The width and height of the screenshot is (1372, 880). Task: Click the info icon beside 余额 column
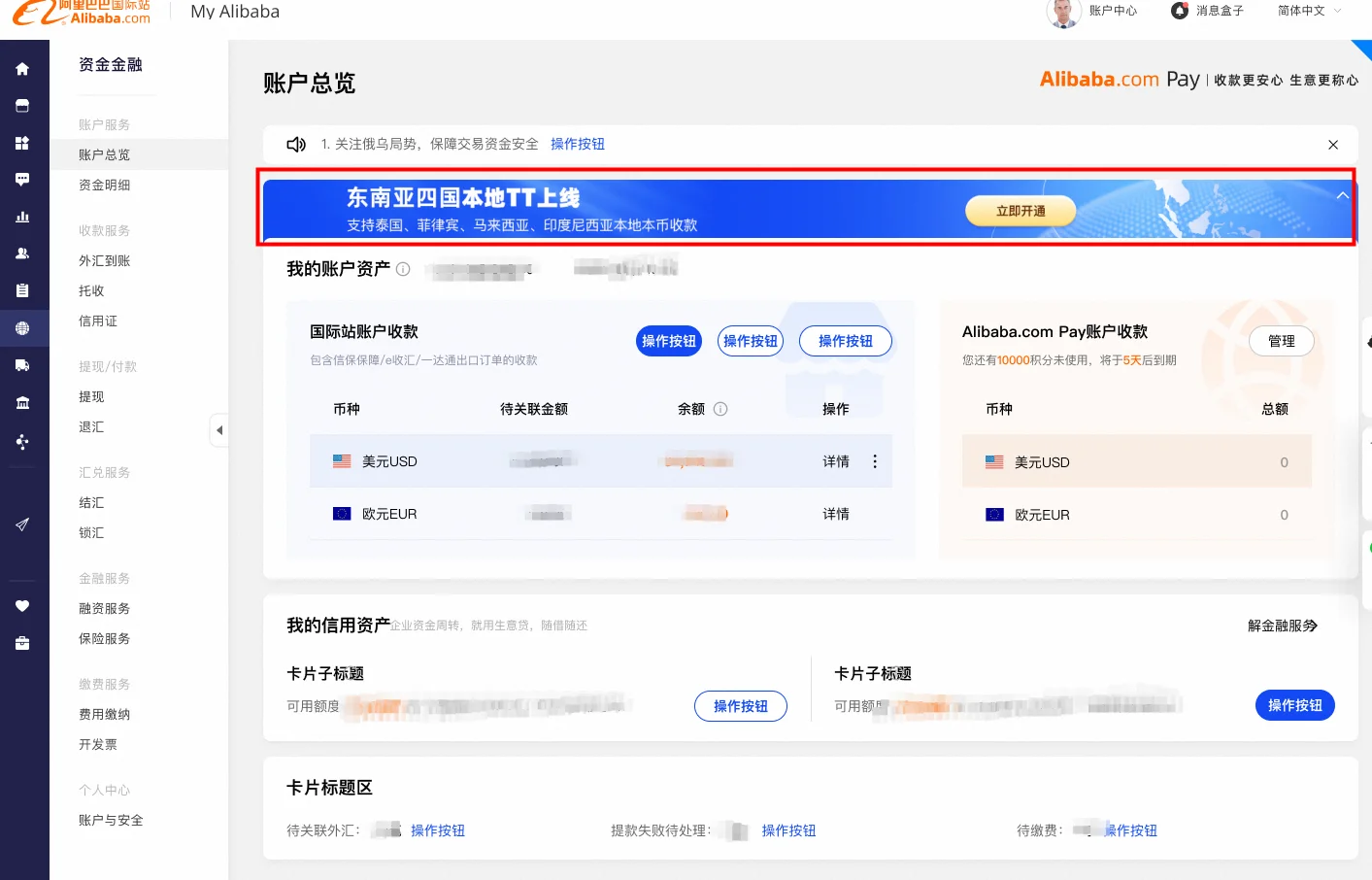coord(720,409)
